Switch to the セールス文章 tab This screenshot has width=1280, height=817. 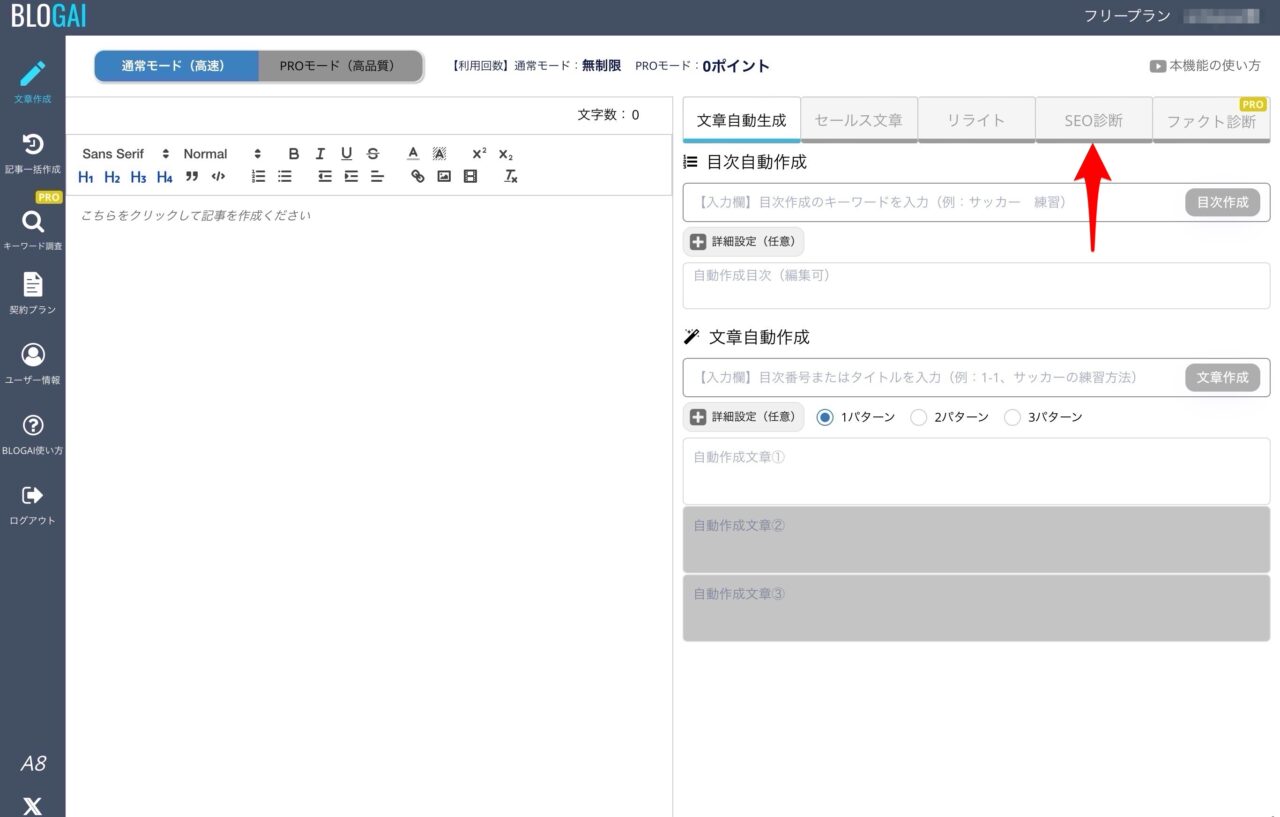pos(858,119)
